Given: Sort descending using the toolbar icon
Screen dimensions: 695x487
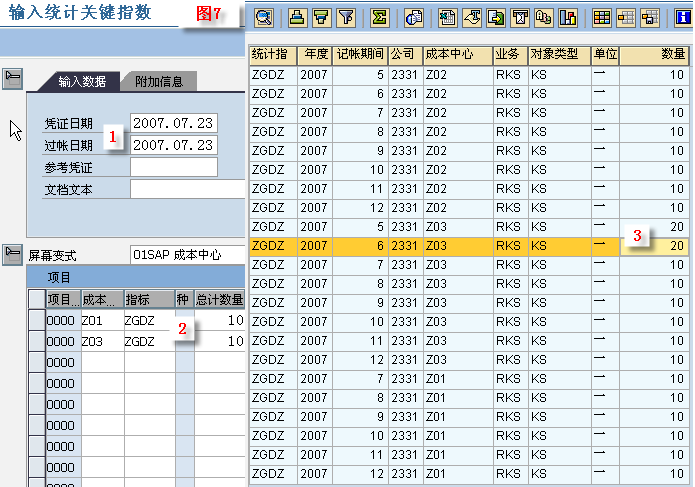Looking at the screenshot, I should (321, 18).
